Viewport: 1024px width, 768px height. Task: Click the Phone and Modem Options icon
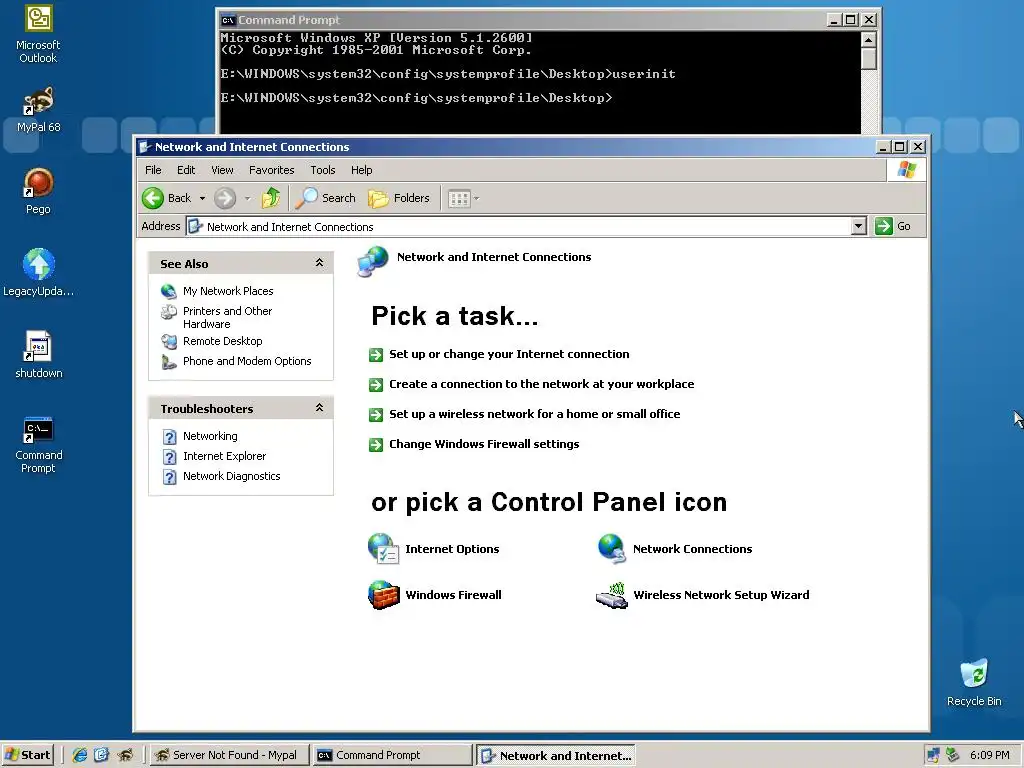click(x=168, y=361)
